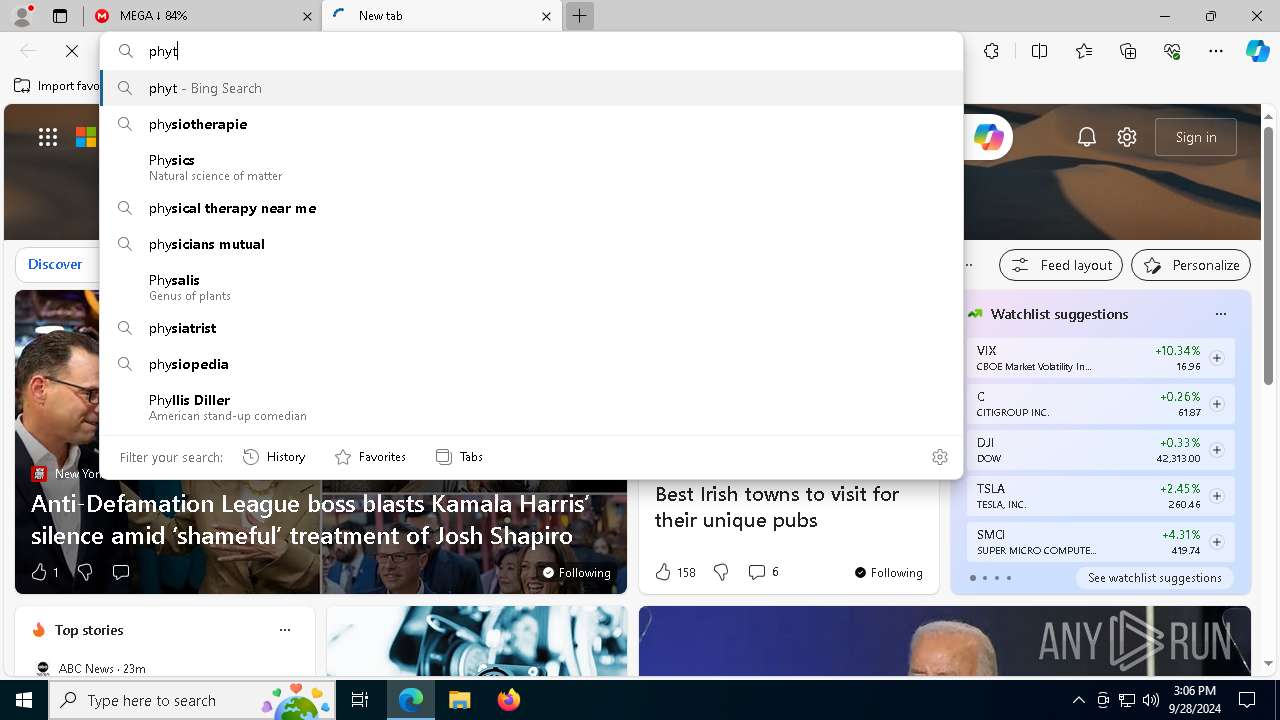Image resolution: width=1280 pixels, height=720 pixels.
Task: Choose Phyllis Diller suggestion
Action: tap(532, 406)
